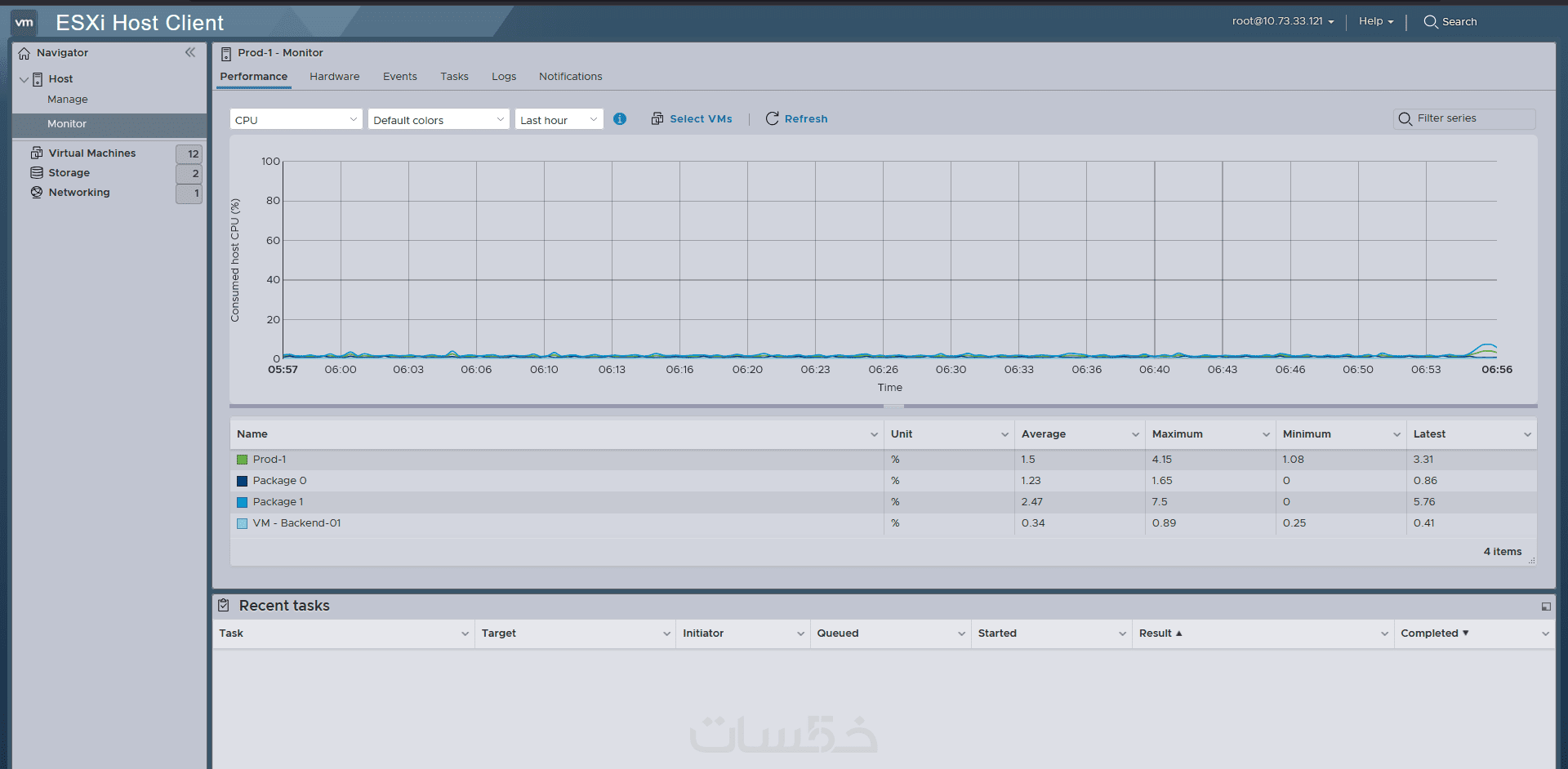Click the Prod-1 Monitor host icon
Viewport: 1568px width, 769px height.
click(x=226, y=53)
